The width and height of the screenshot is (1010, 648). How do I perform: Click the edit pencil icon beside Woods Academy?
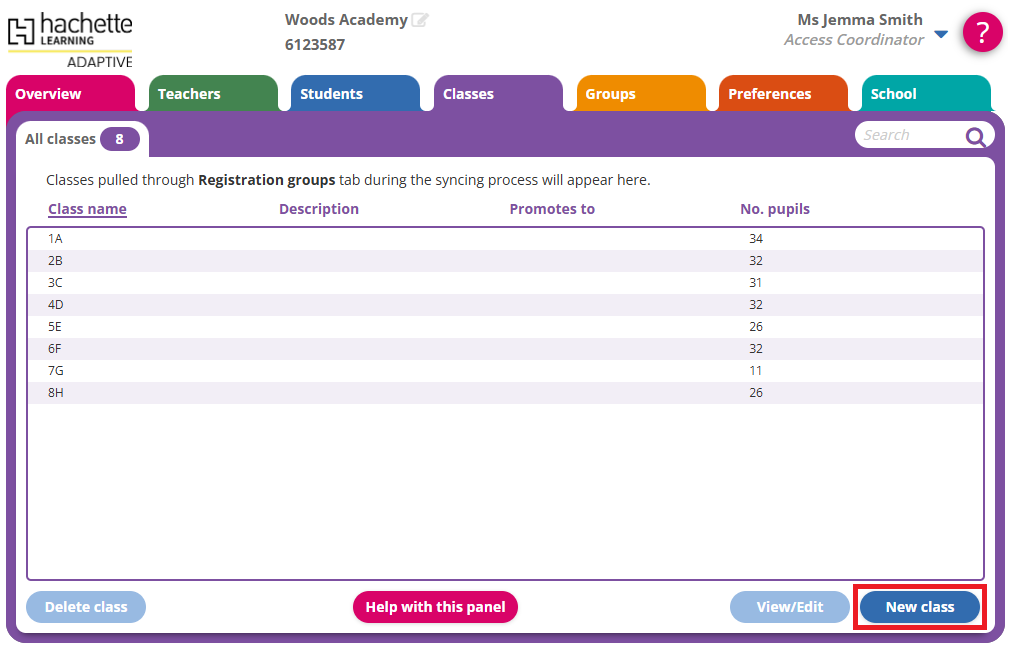point(420,20)
